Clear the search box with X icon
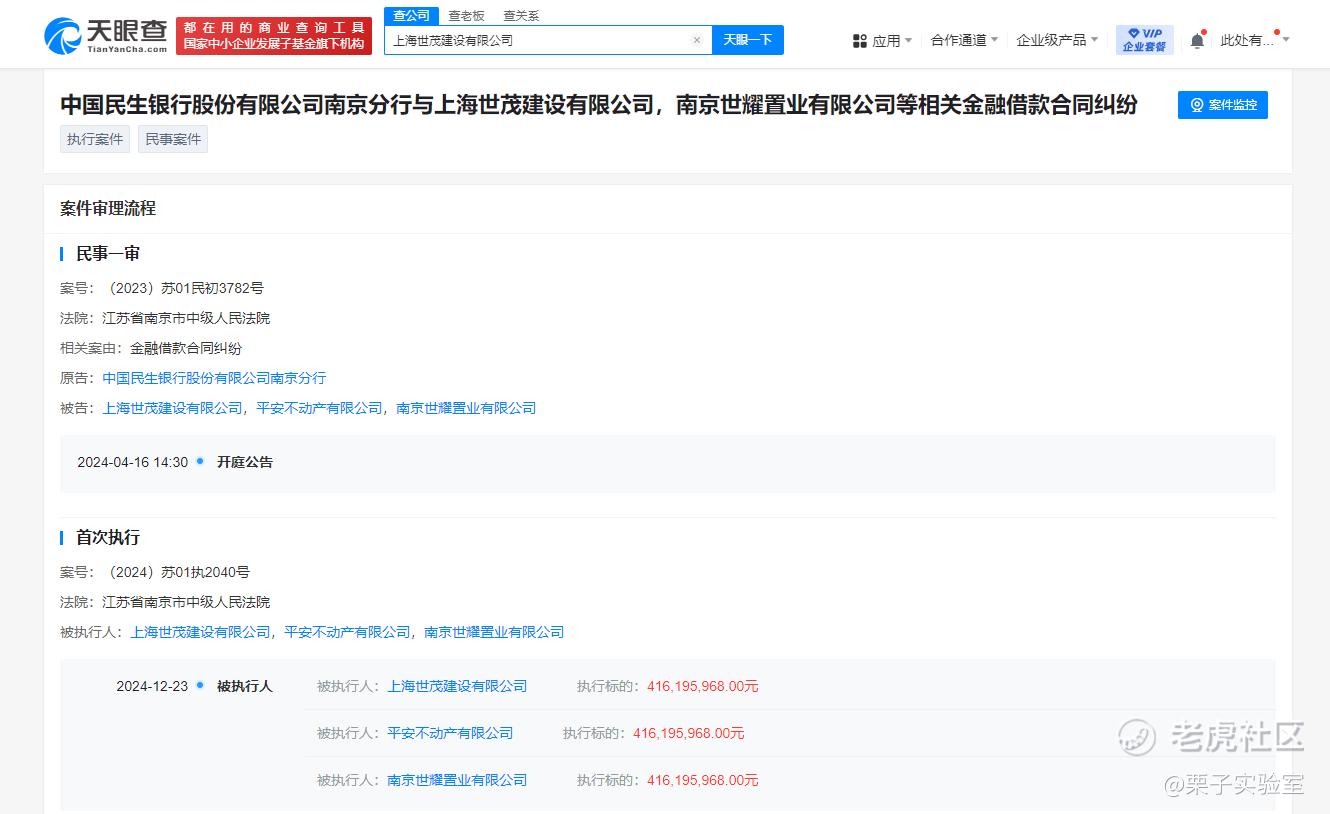1330x814 pixels. [697, 40]
